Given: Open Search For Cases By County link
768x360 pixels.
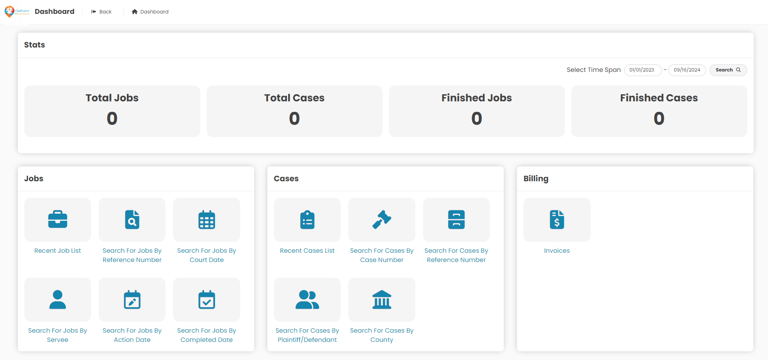Looking at the screenshot, I should [382, 335].
